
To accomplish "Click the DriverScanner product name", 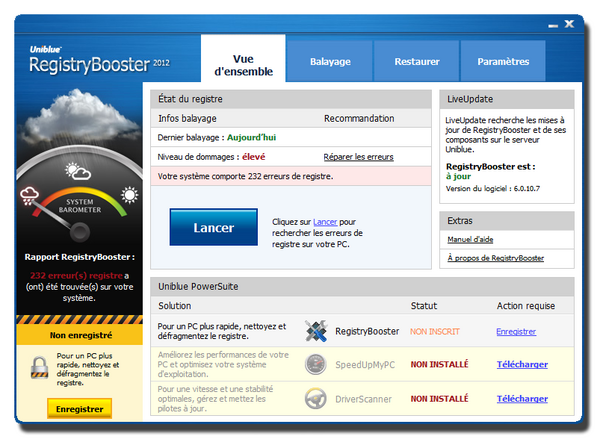I will (364, 399).
